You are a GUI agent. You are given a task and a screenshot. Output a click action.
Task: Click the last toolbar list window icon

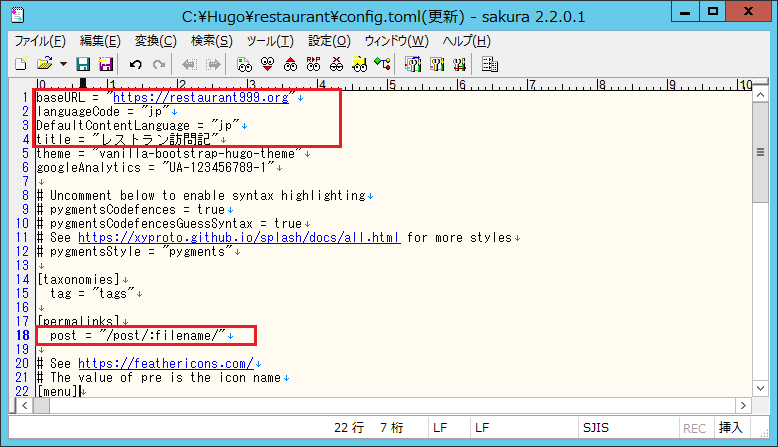490,64
